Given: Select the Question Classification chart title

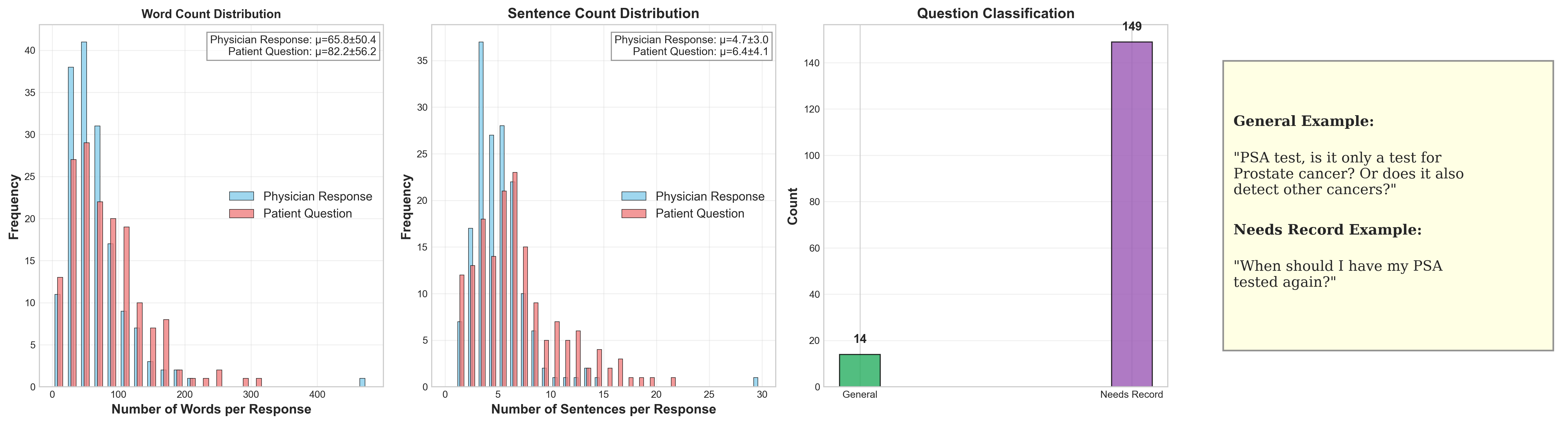Looking at the screenshot, I should tap(996, 13).
